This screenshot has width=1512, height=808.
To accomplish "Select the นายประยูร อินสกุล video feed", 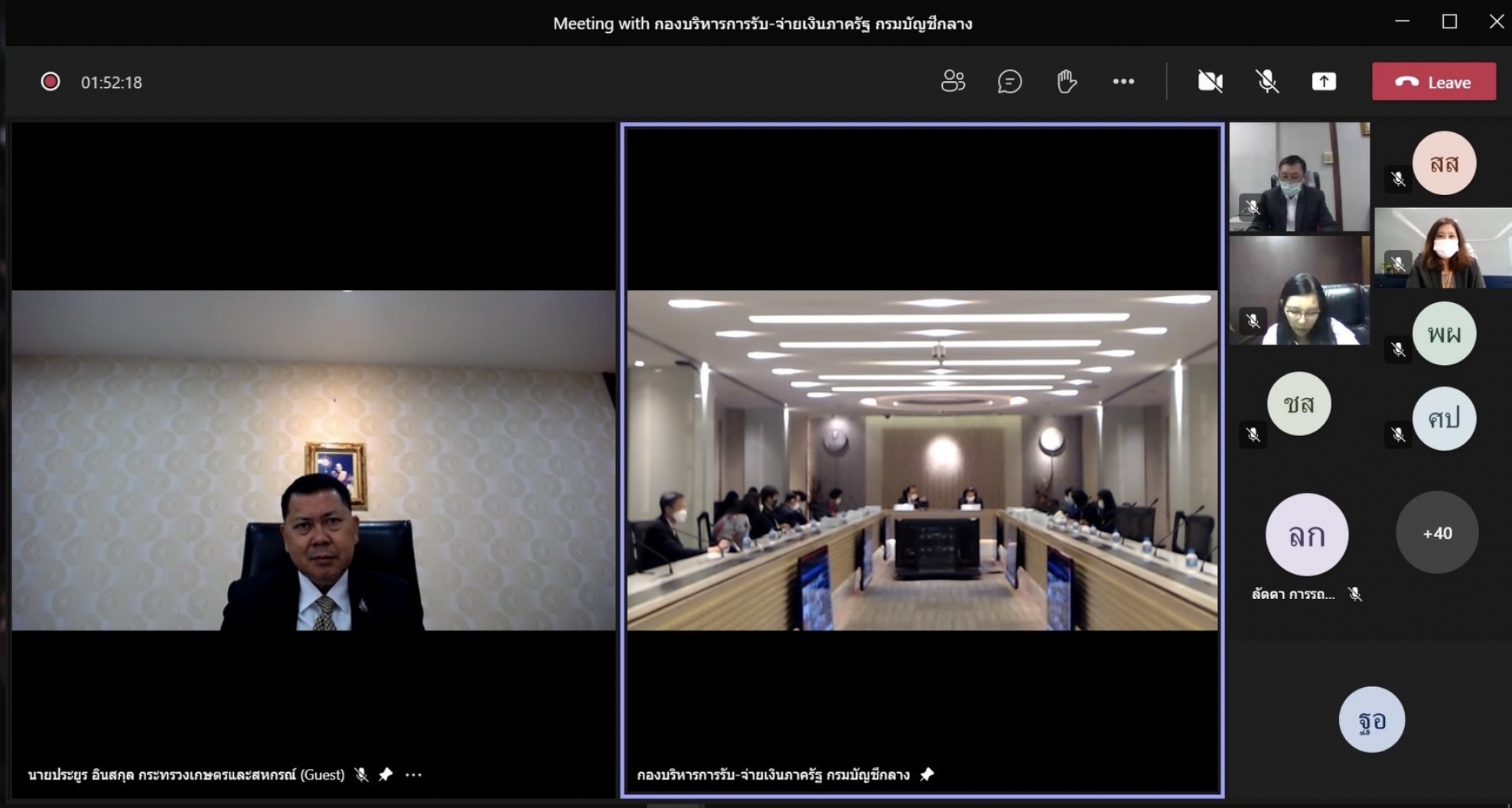I will 314,460.
